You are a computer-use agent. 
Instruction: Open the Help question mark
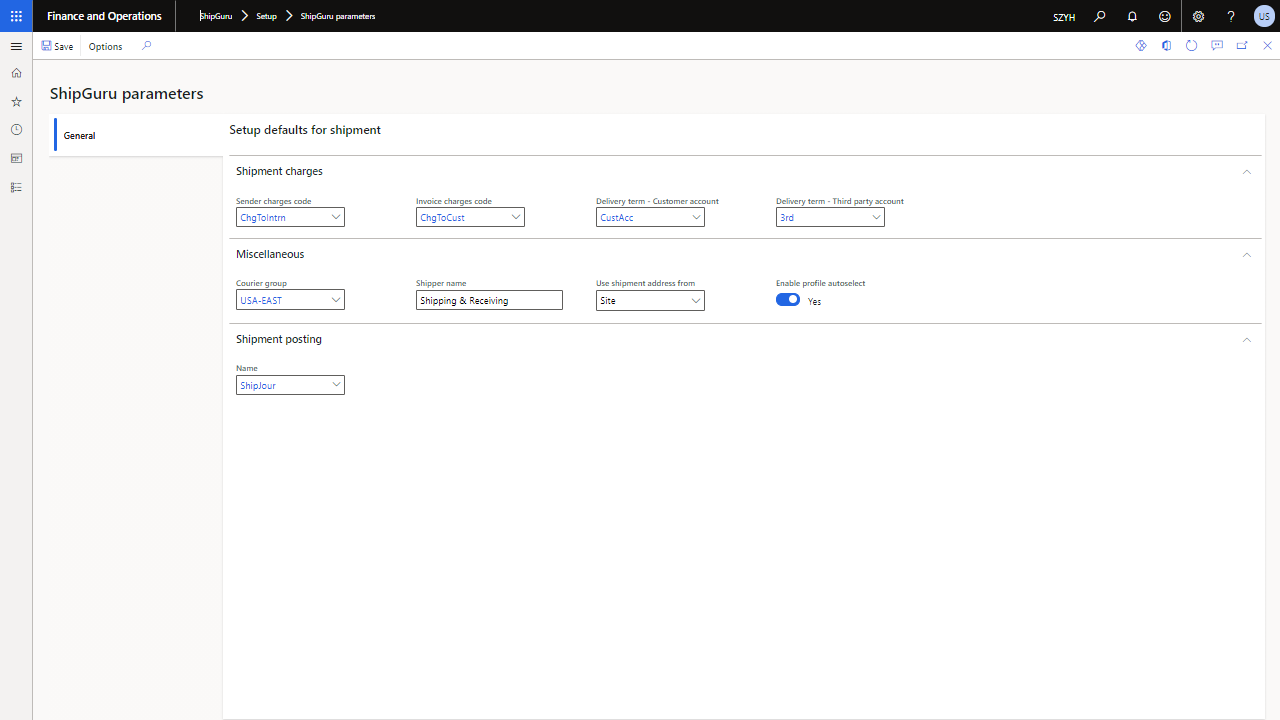1231,16
